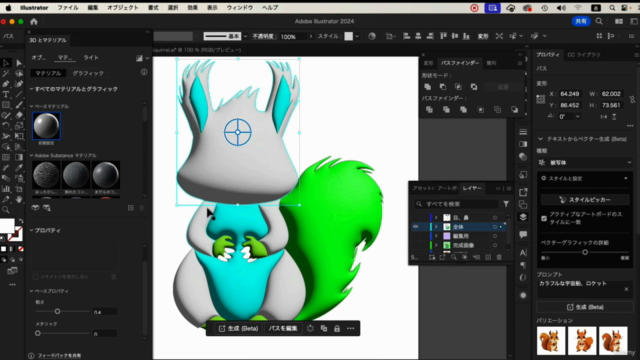Collapse テキストからベクター生成 section
The image size is (640, 360).
pyautogui.click(x=540, y=139)
